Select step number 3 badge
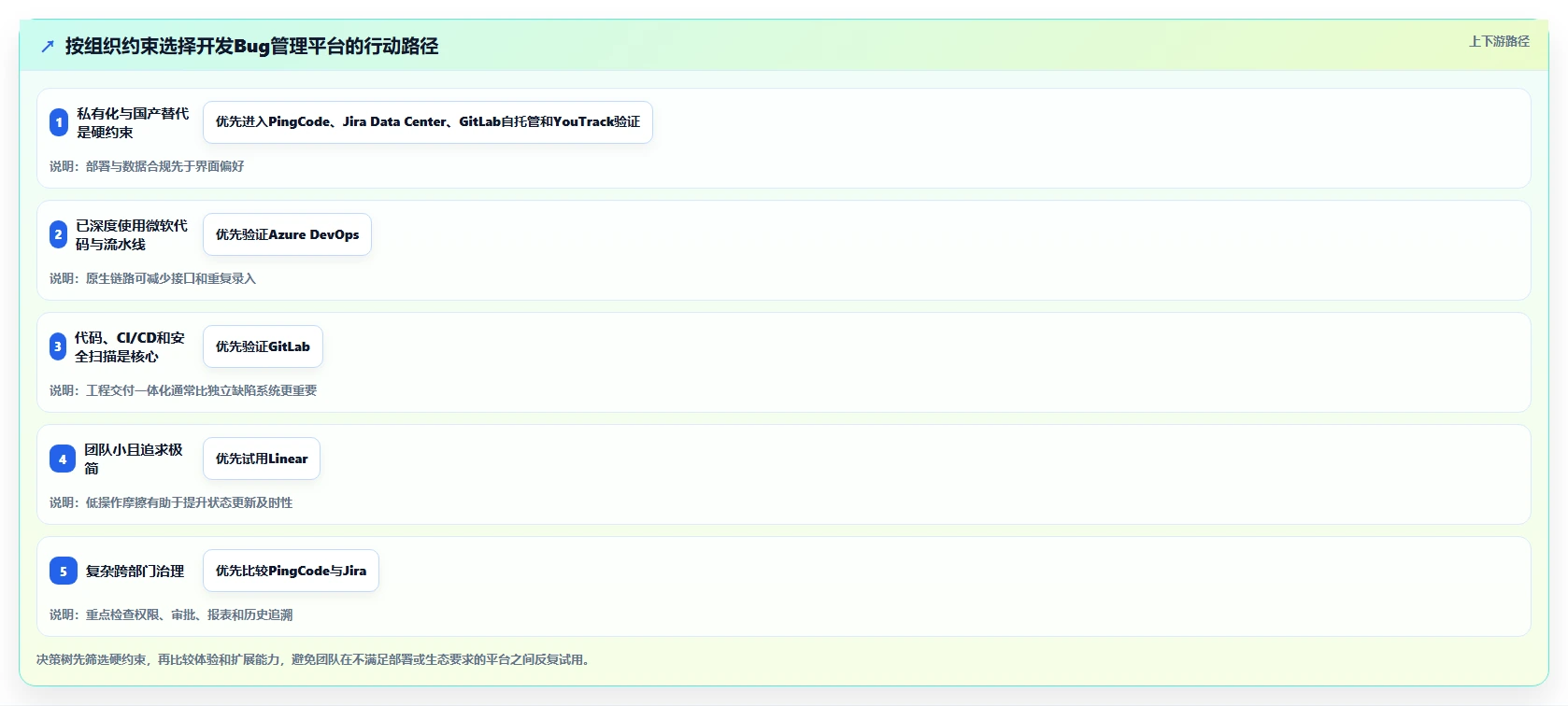Image resolution: width=1568 pixels, height=706 pixels. [x=58, y=346]
